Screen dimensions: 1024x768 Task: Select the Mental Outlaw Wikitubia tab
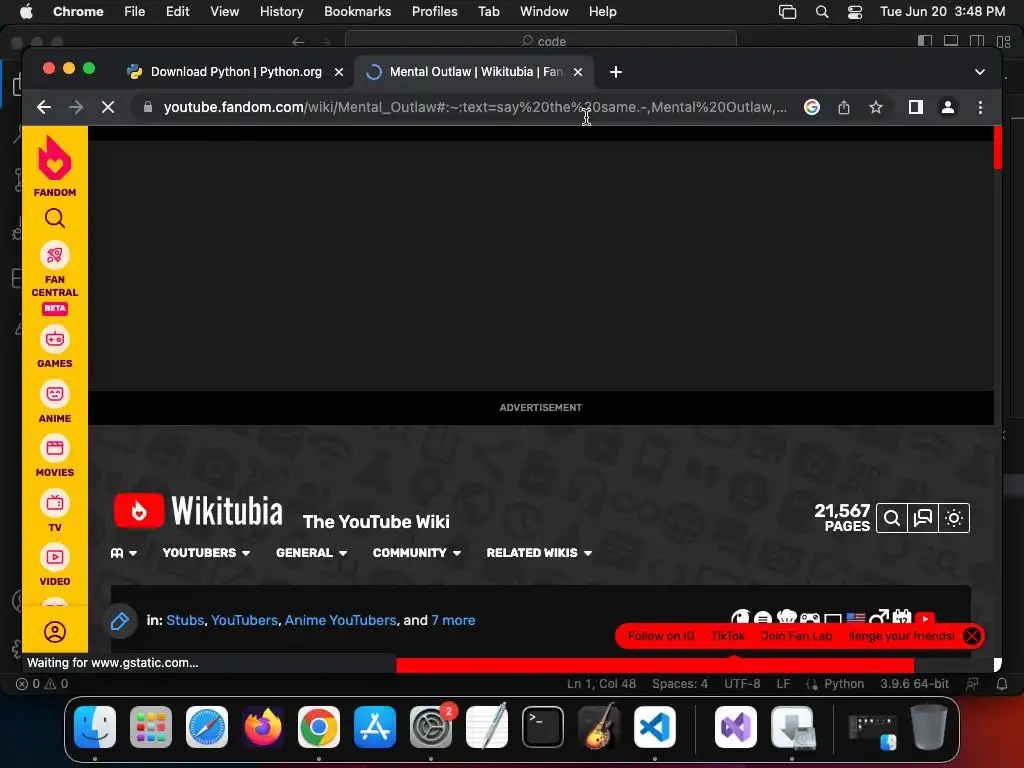pos(474,72)
